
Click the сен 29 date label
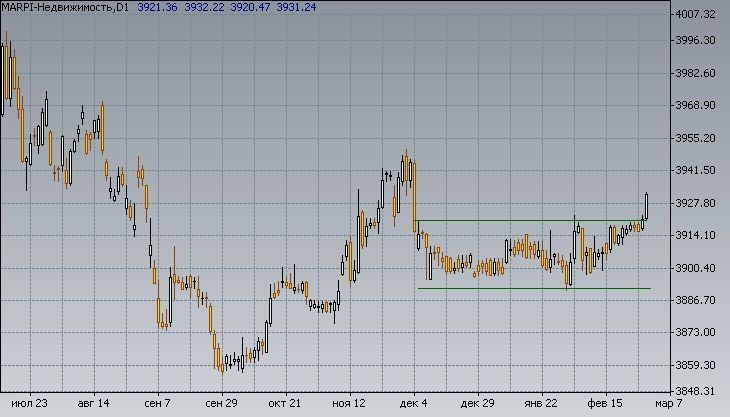[222, 404]
